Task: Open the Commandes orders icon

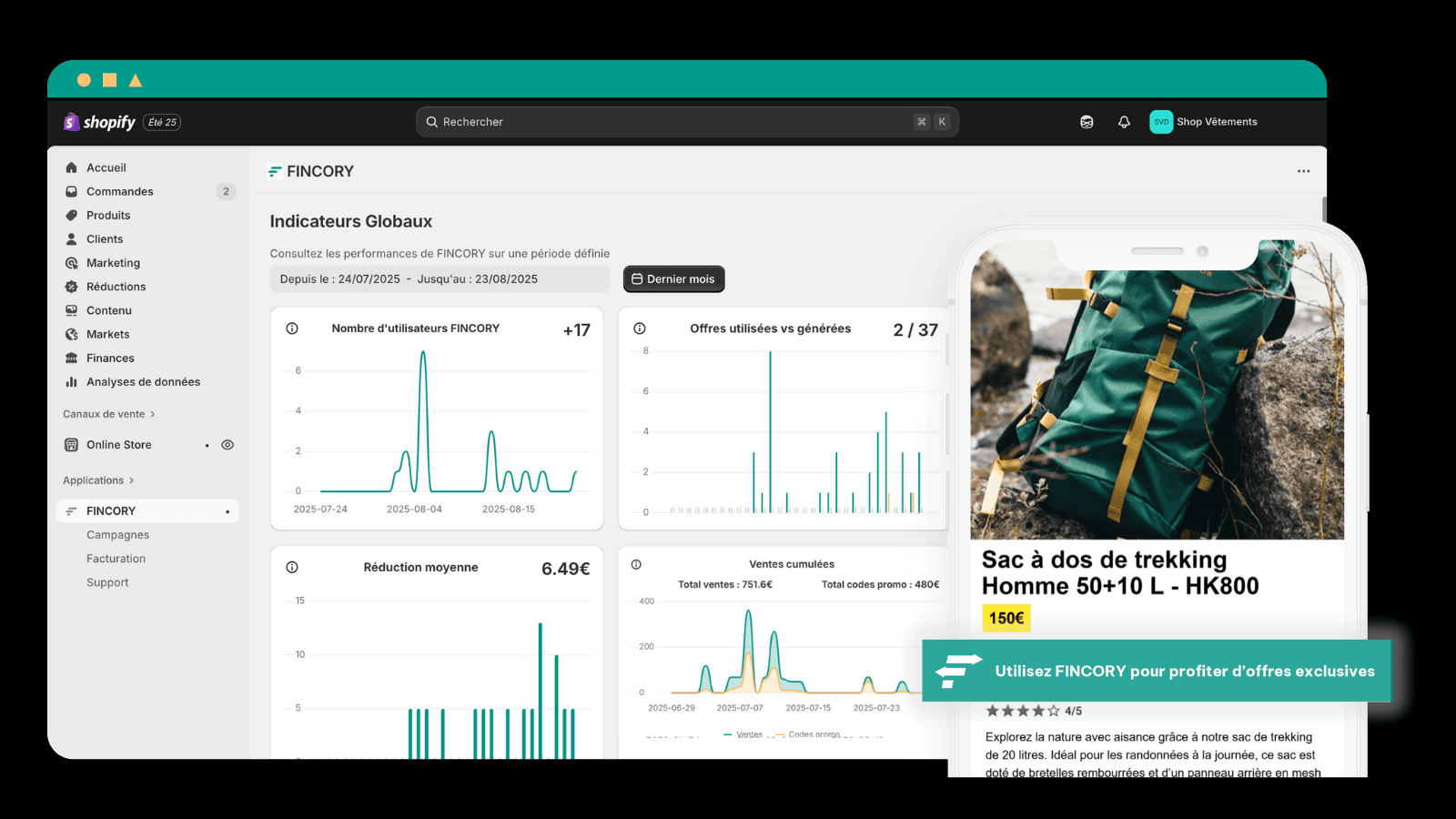Action: click(x=71, y=191)
